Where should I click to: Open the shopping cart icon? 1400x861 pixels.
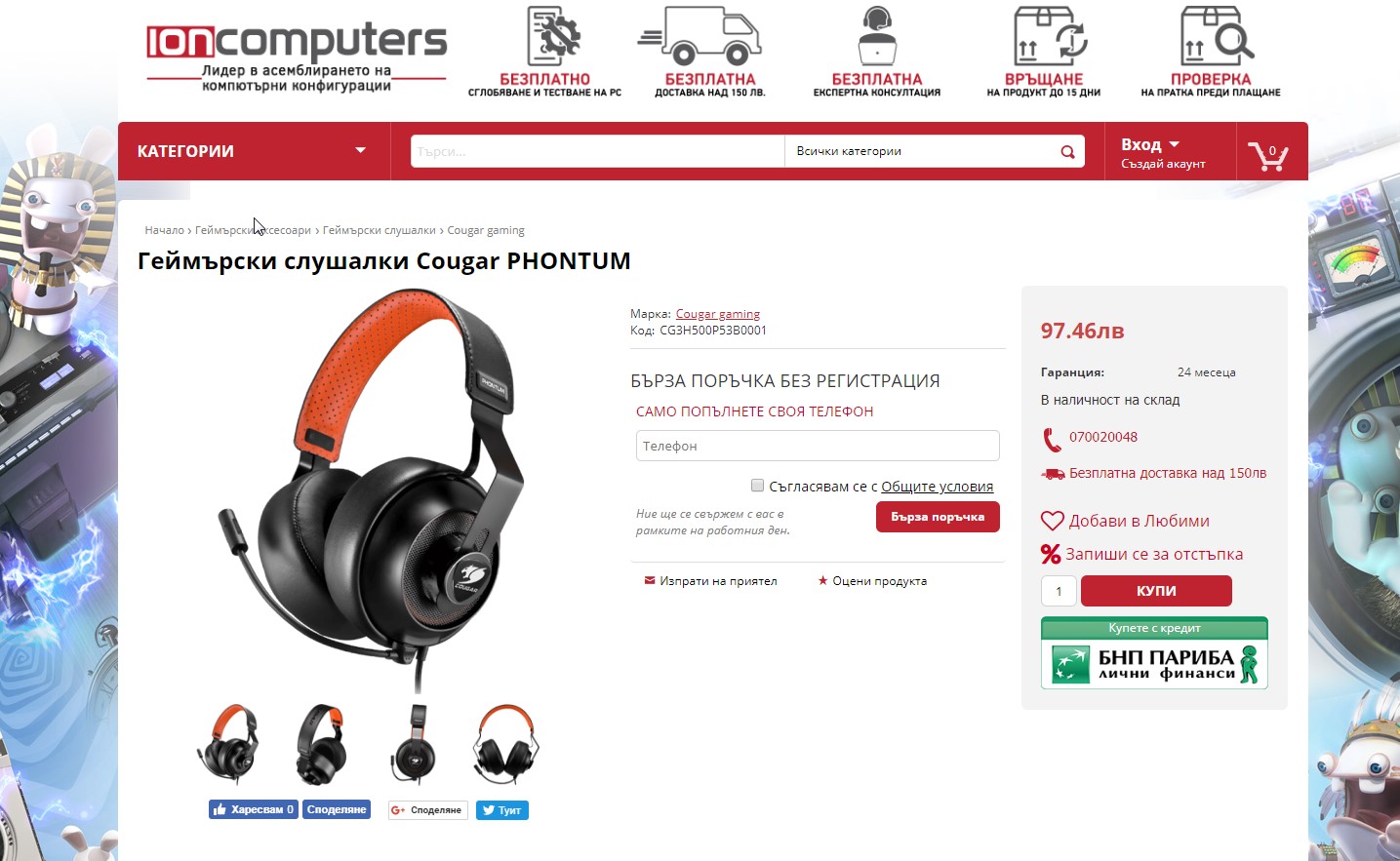(1268, 154)
